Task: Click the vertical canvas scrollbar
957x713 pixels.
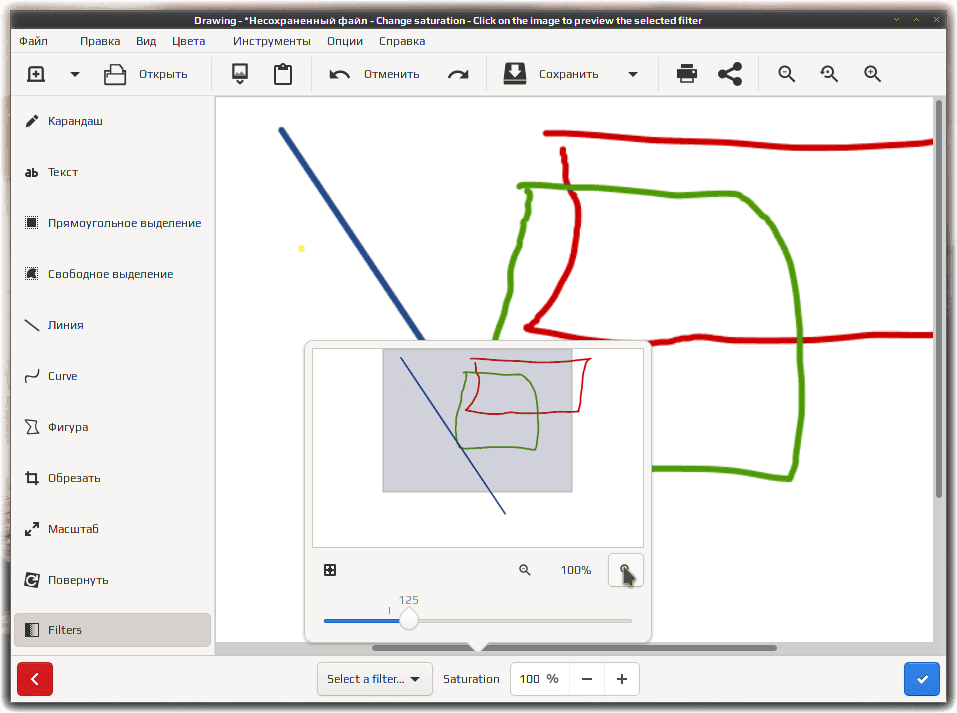Action: pyautogui.click(x=939, y=299)
